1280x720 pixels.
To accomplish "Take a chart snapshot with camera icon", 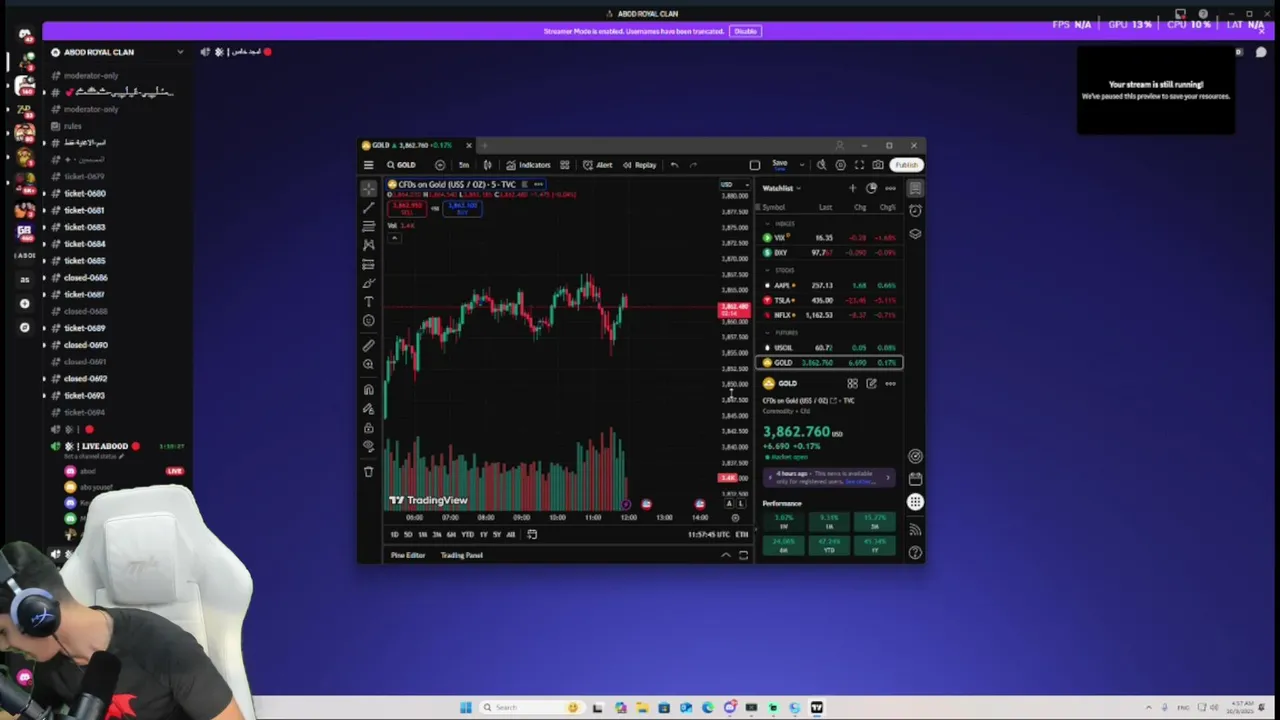I will 878,165.
